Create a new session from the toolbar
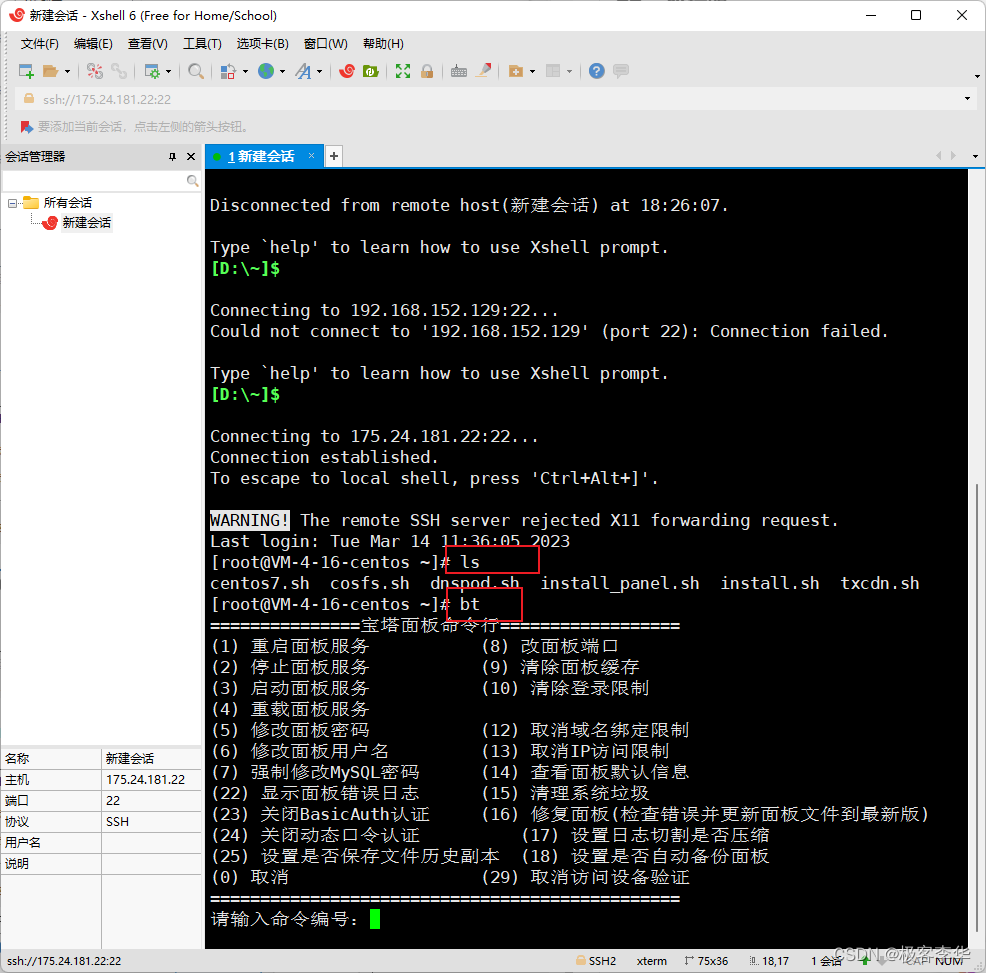 coord(24,71)
